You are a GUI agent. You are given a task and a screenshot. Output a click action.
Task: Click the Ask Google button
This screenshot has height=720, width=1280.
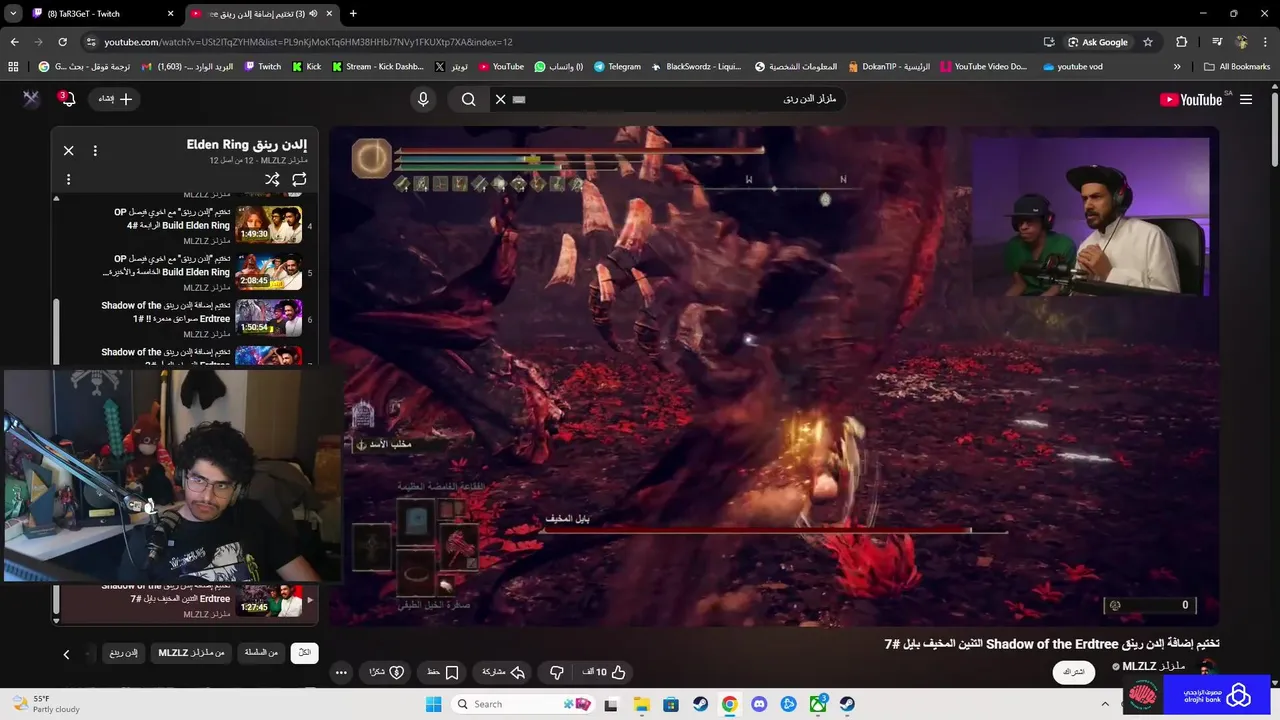1098,42
